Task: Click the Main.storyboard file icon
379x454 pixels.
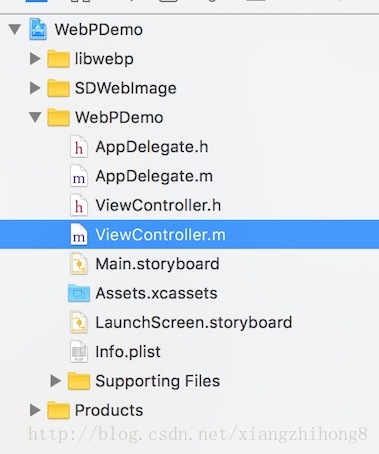Action: pyautogui.click(x=79, y=264)
